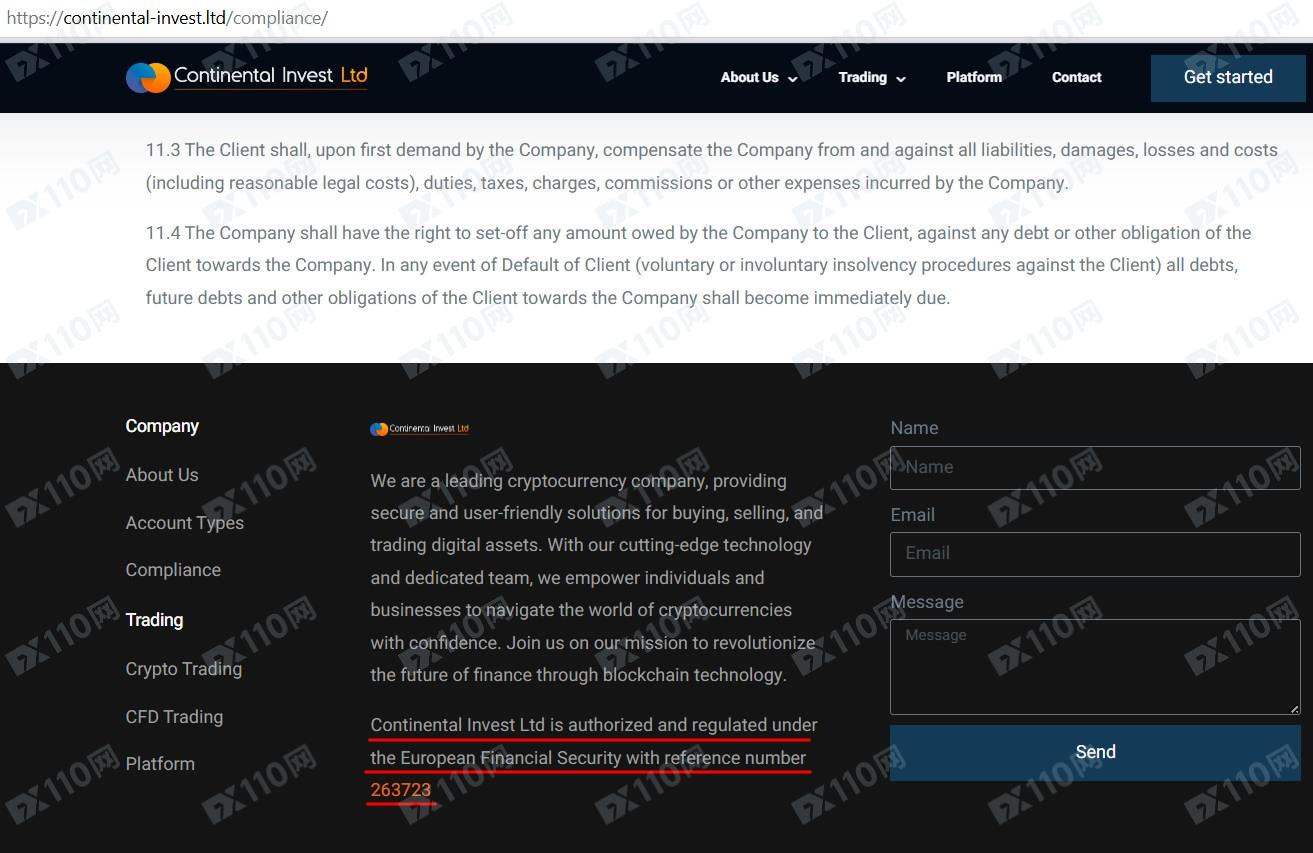Open the Contact menu item
The height and width of the screenshot is (853, 1313).
(1076, 77)
